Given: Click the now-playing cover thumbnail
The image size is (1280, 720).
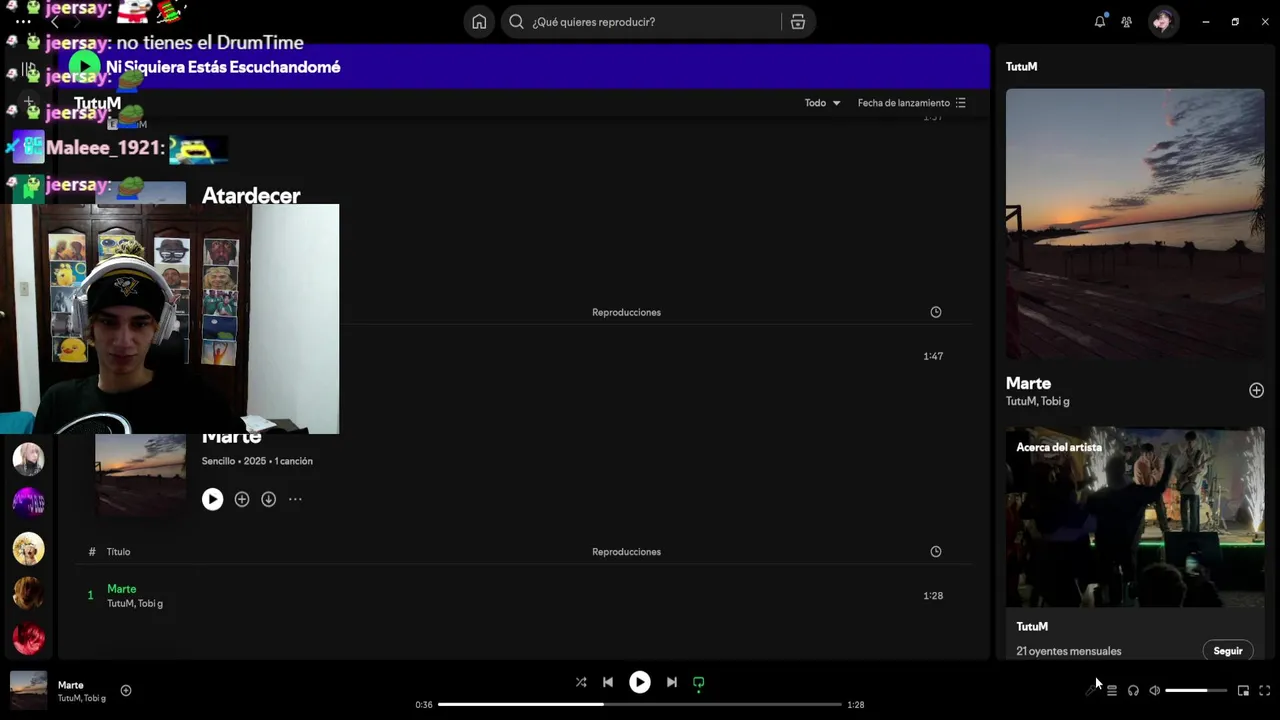Looking at the screenshot, I should (x=28, y=690).
